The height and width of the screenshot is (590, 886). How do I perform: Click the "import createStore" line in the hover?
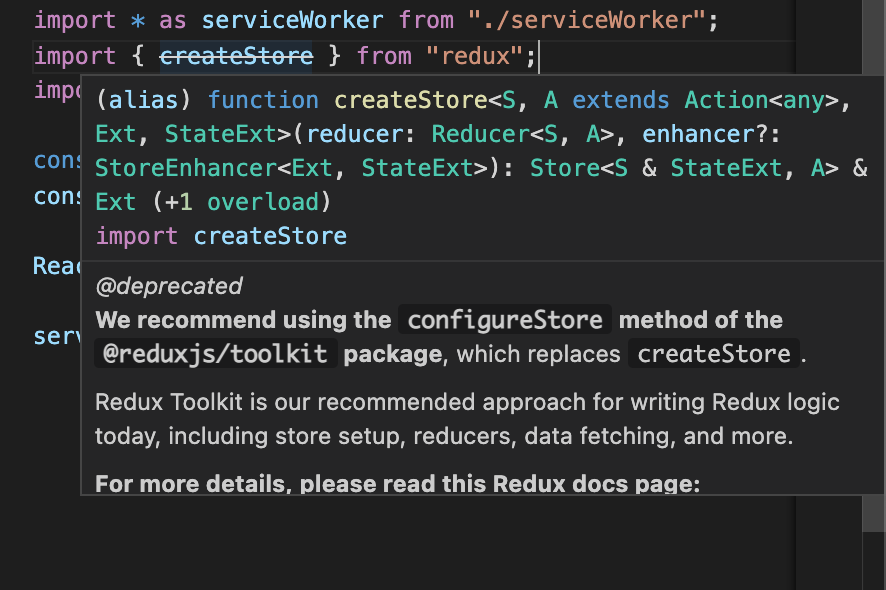[221, 236]
